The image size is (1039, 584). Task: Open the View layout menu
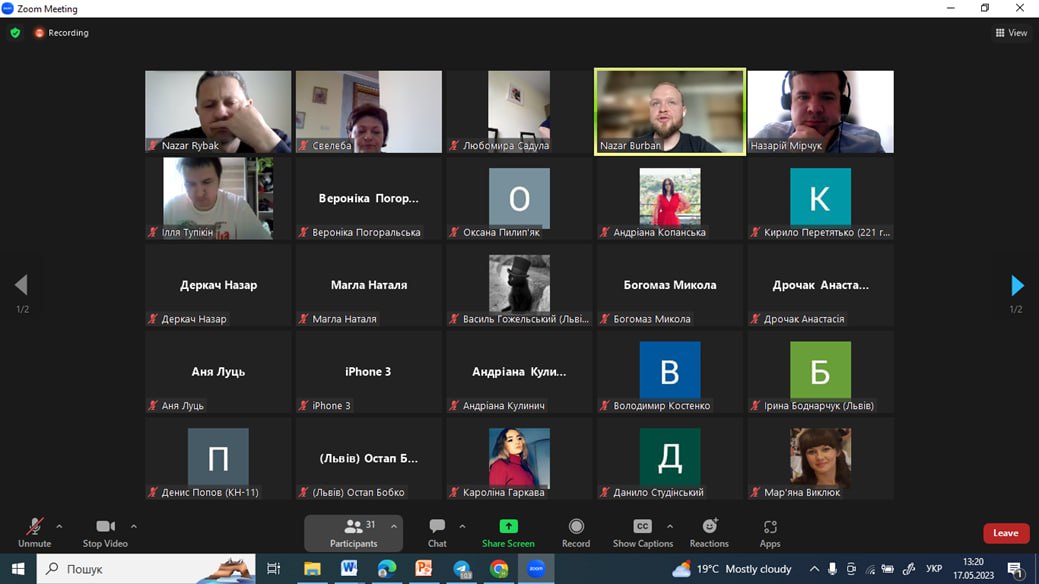point(1011,33)
